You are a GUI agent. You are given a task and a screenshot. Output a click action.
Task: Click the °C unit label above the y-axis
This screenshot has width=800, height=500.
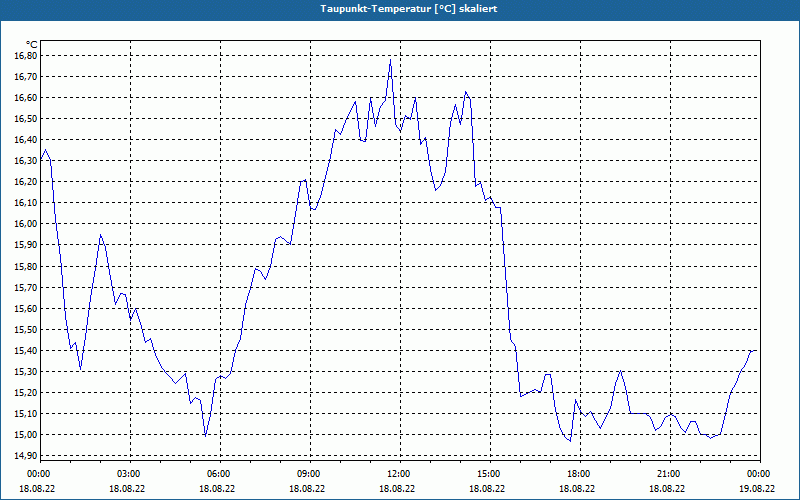pyautogui.click(x=32, y=45)
